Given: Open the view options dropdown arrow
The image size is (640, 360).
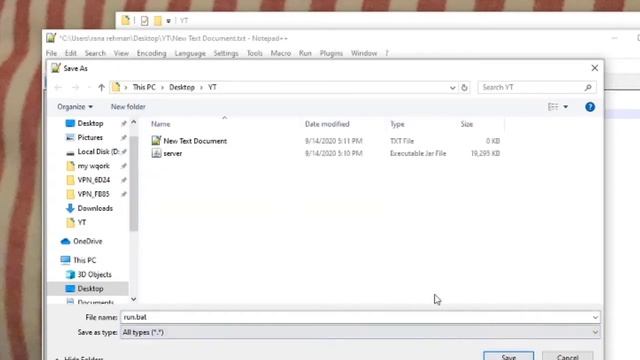Looking at the screenshot, I should [566, 107].
